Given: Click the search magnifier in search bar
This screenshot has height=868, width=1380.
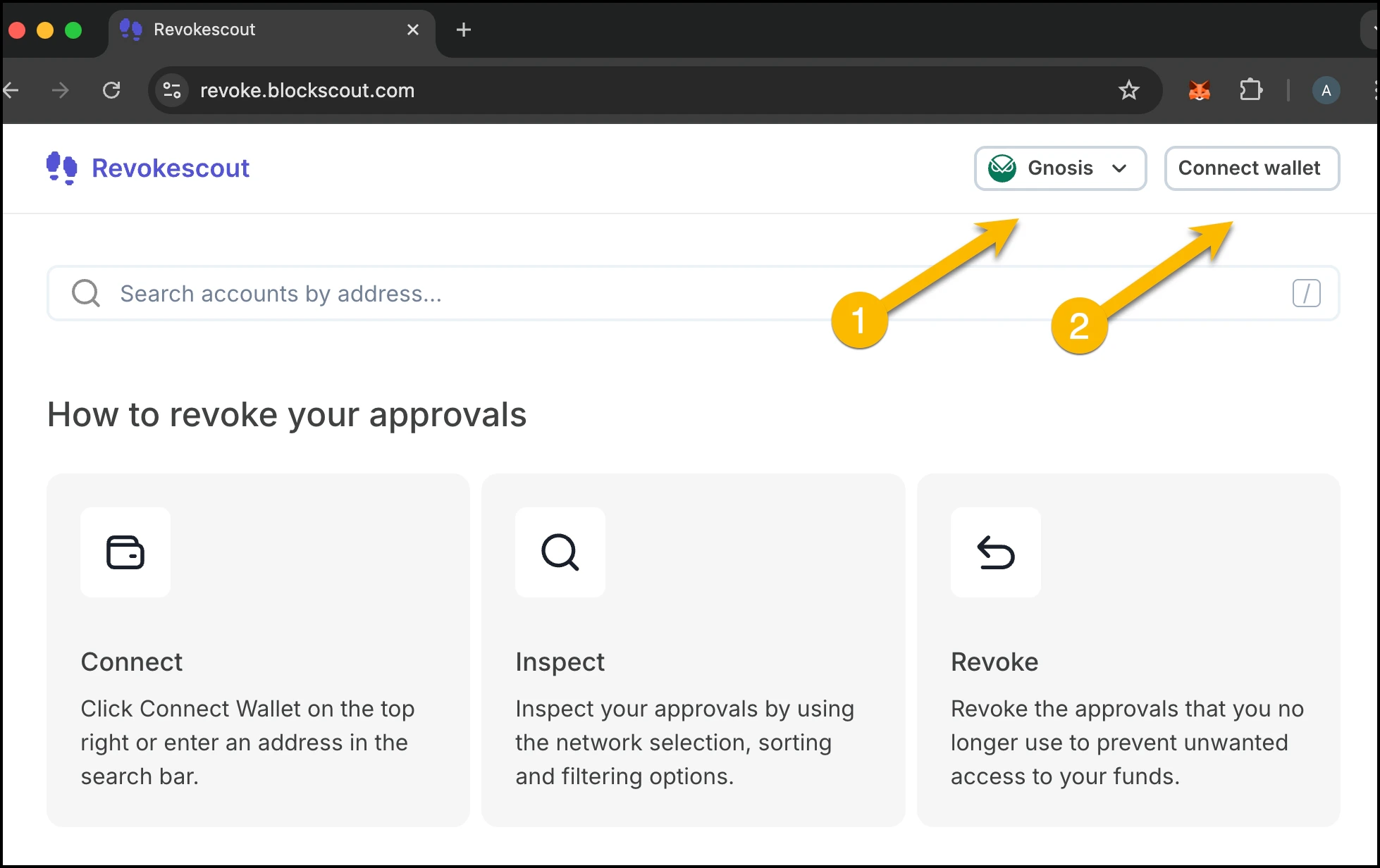Looking at the screenshot, I should pyautogui.click(x=86, y=293).
